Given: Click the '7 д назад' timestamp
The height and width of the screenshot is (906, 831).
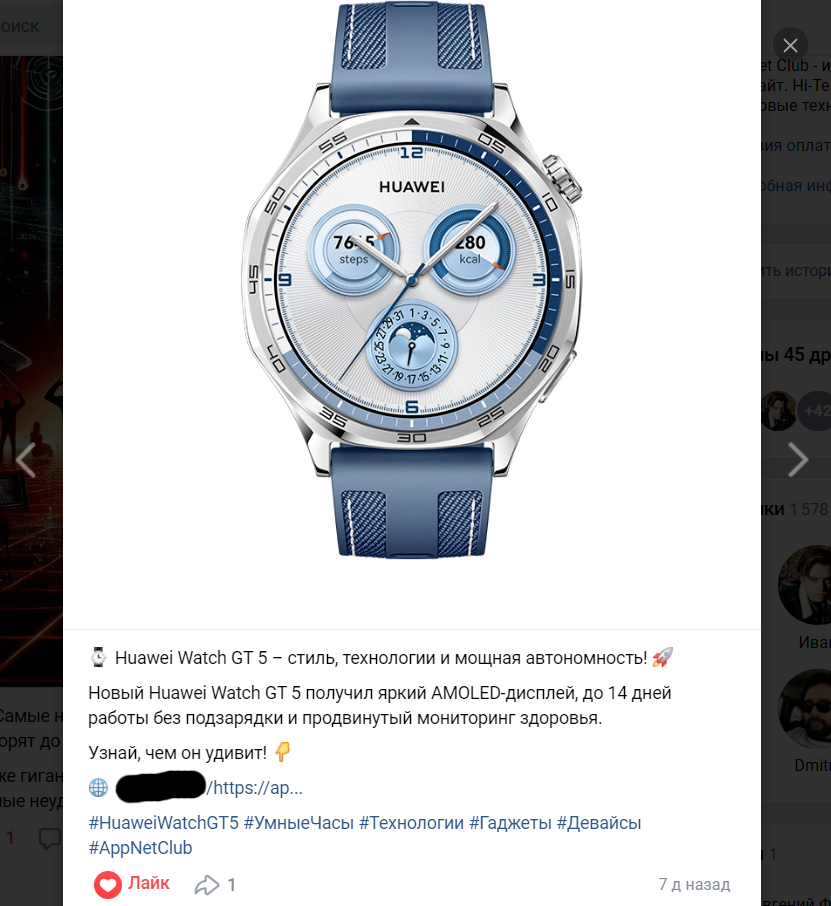Looking at the screenshot, I should [x=694, y=885].
